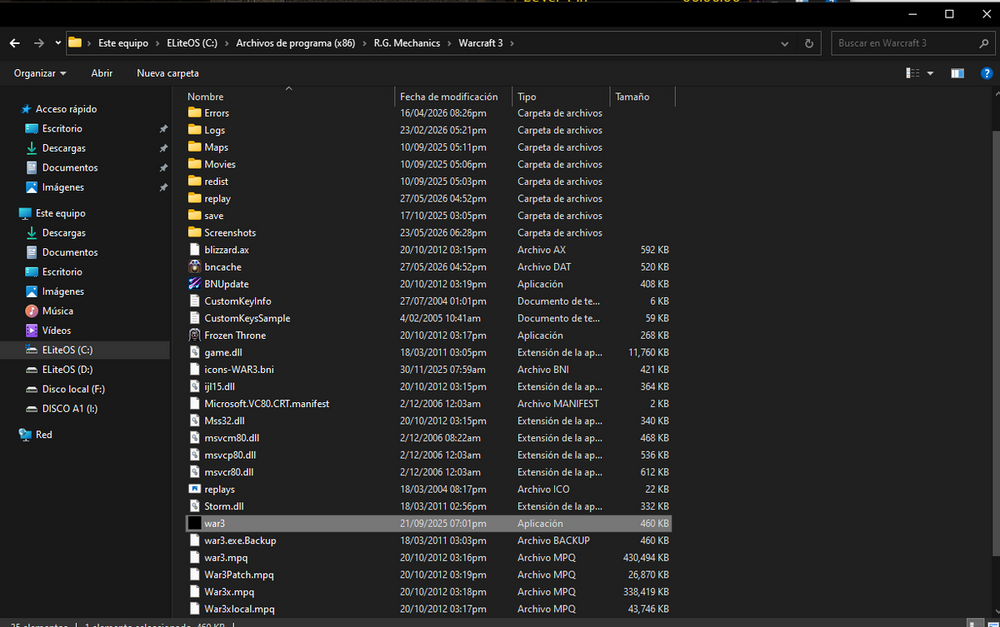Click the BNUpdate application icon

click(195, 284)
